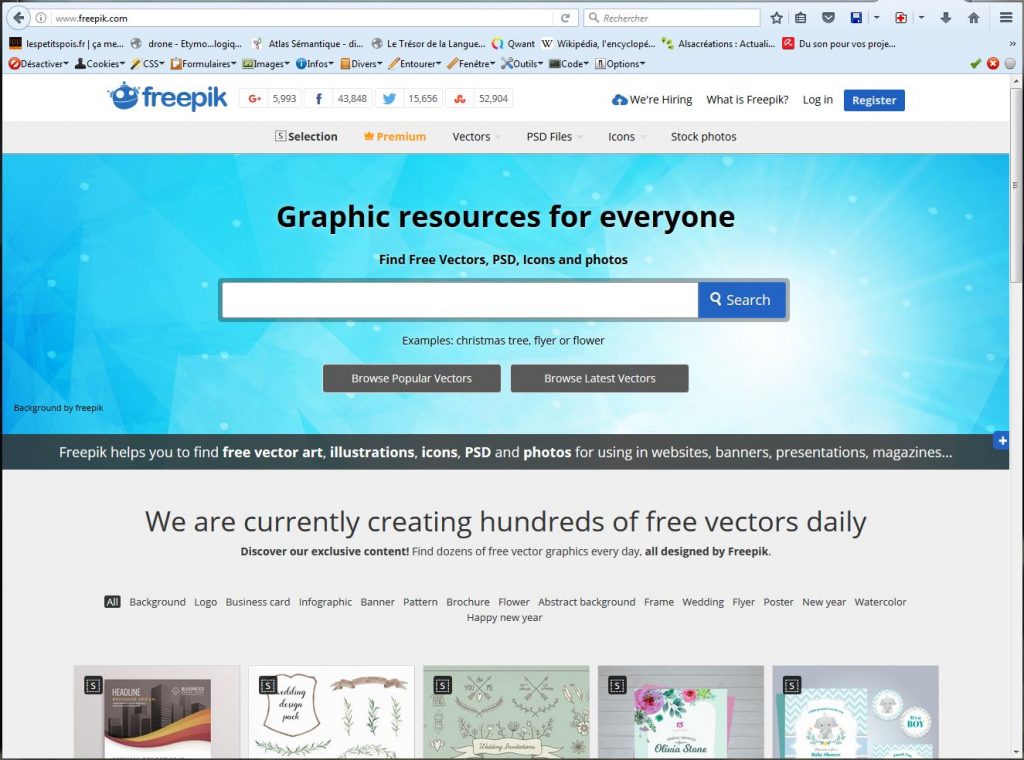
Task: Reload the page using the refresh icon
Action: click(x=566, y=18)
